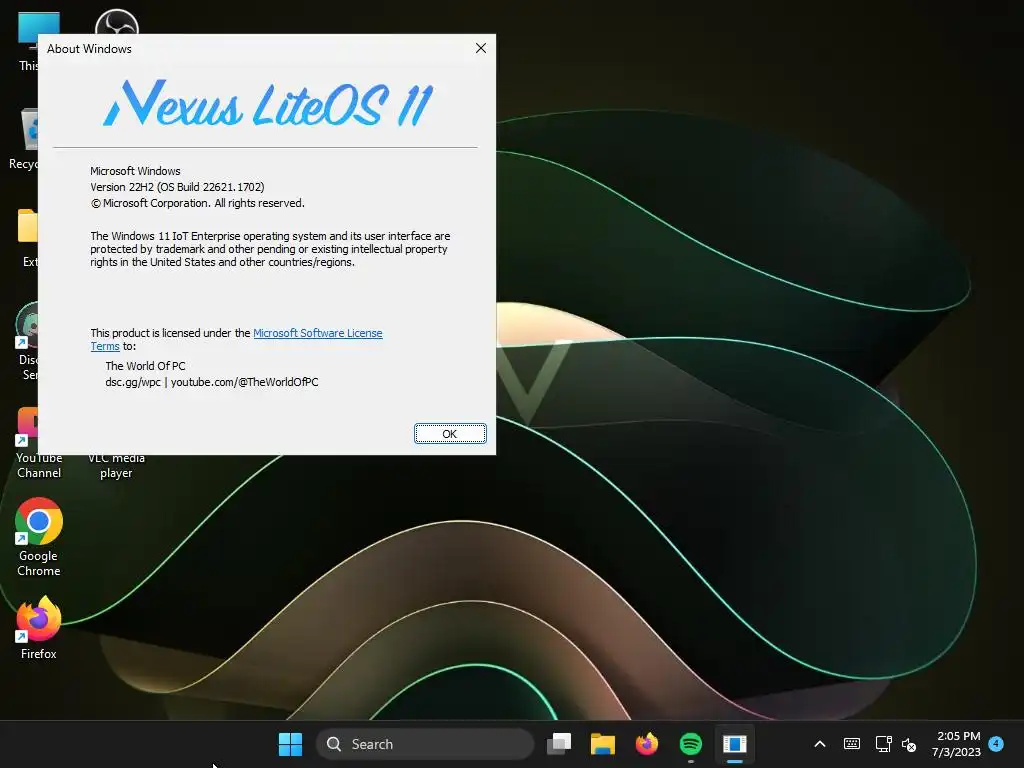Select the Discord Server desktop shortcut

click(x=27, y=341)
